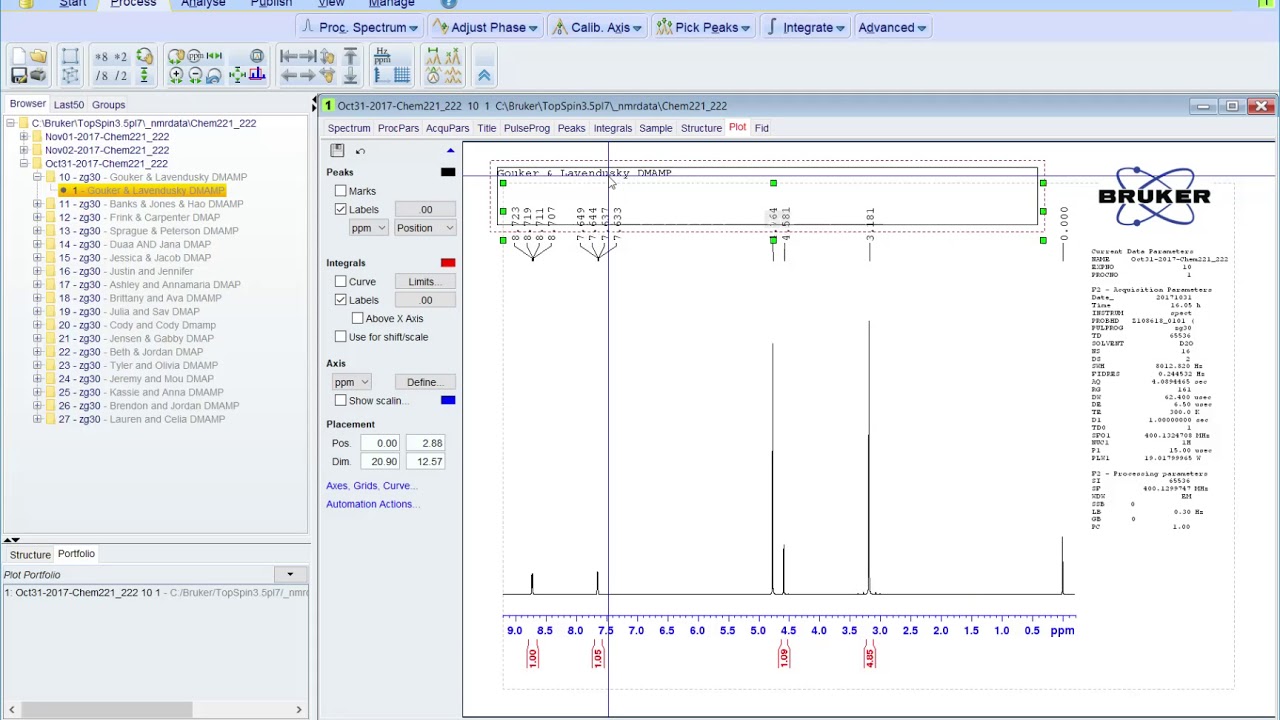Open a dataset with the folder icon
The width and height of the screenshot is (1280, 720).
pos(38,56)
